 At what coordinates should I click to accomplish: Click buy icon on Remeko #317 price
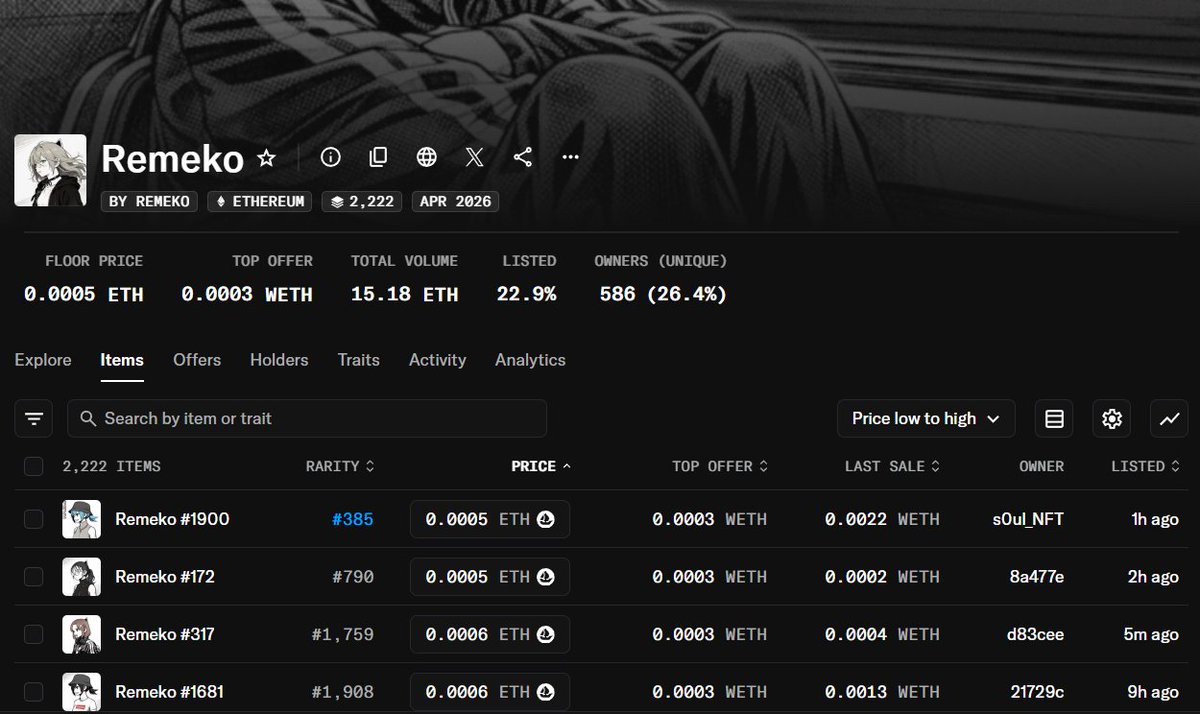(546, 634)
